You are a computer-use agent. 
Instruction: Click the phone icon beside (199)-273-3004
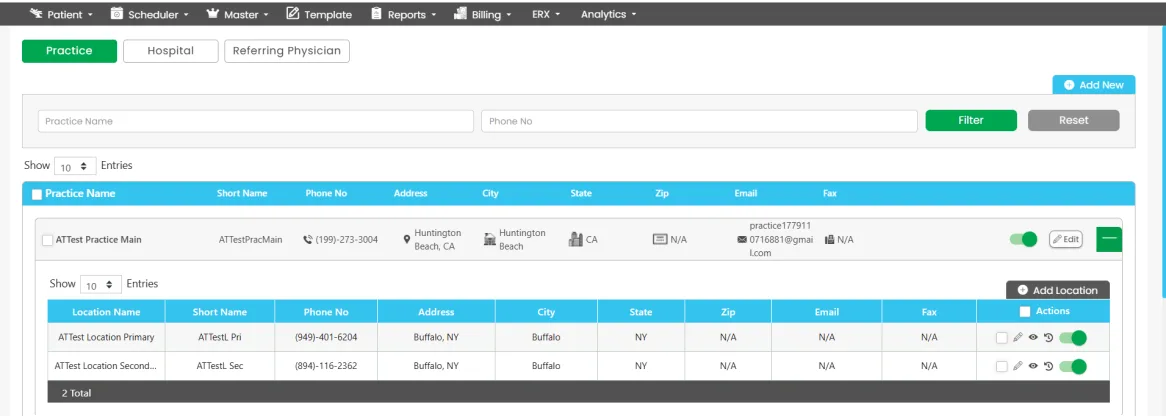click(308, 240)
